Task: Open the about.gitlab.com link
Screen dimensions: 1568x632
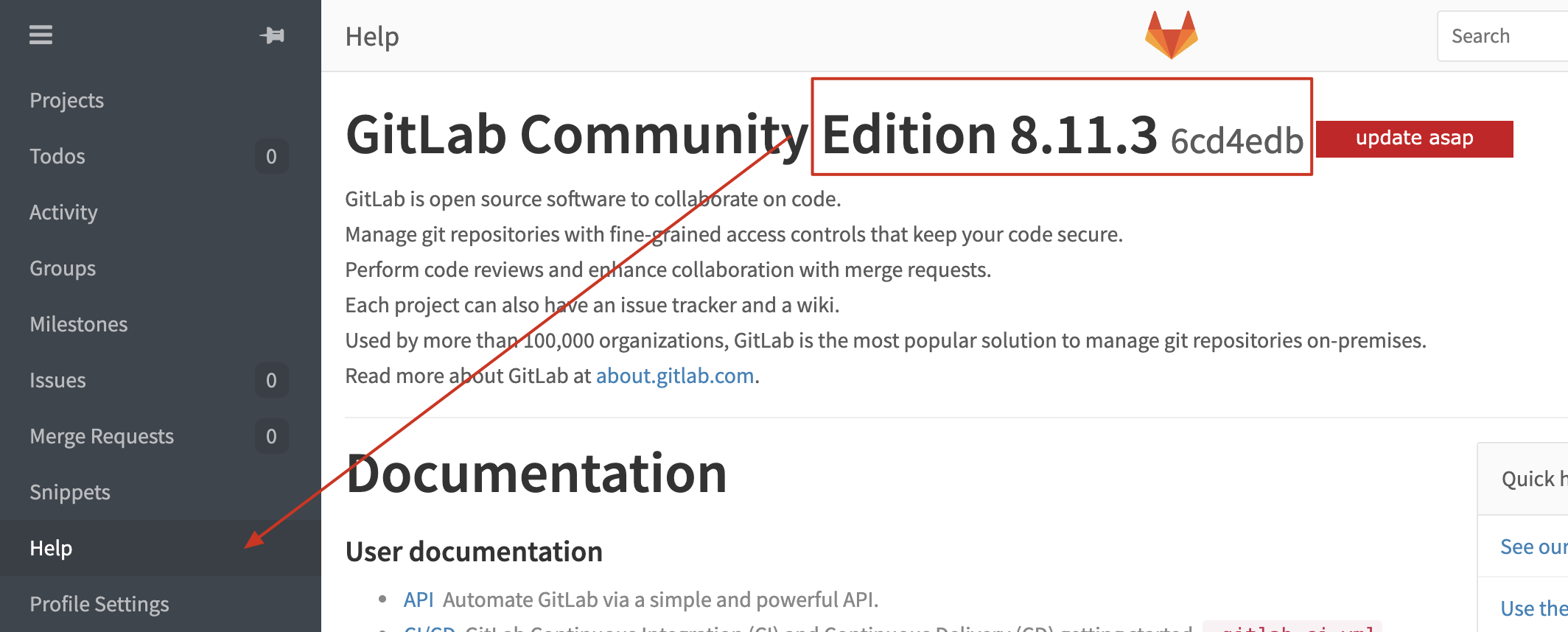Action: coord(674,376)
